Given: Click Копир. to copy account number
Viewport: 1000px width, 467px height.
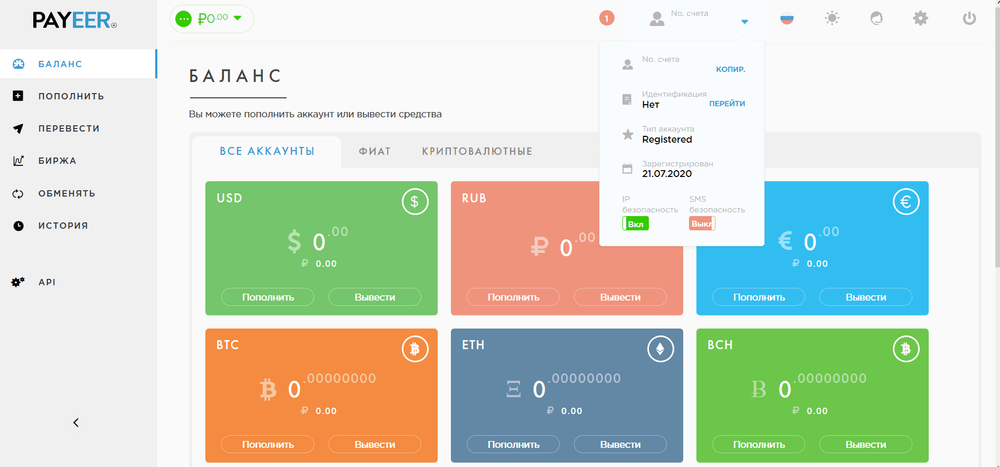Looking at the screenshot, I should (x=730, y=69).
